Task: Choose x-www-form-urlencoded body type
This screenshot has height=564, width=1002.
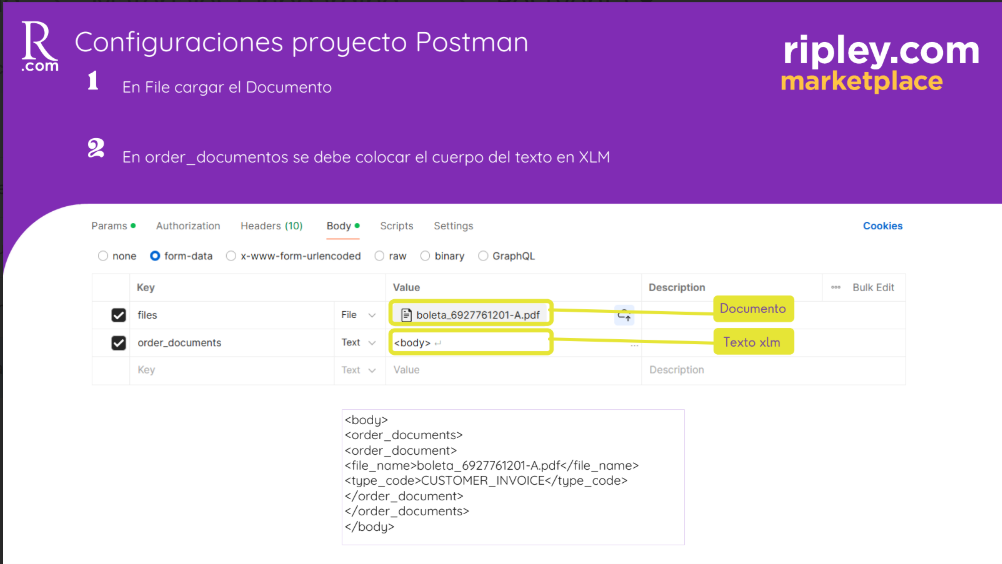Action: 231,256
